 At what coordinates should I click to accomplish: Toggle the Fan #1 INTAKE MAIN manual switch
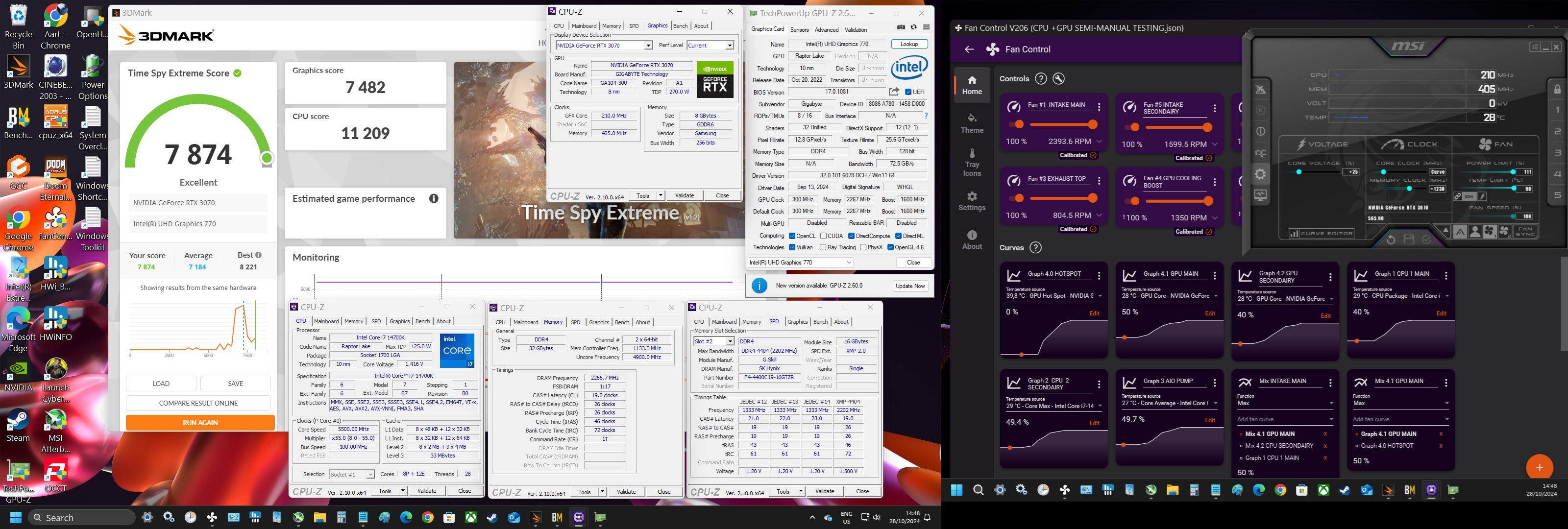coord(1016,125)
